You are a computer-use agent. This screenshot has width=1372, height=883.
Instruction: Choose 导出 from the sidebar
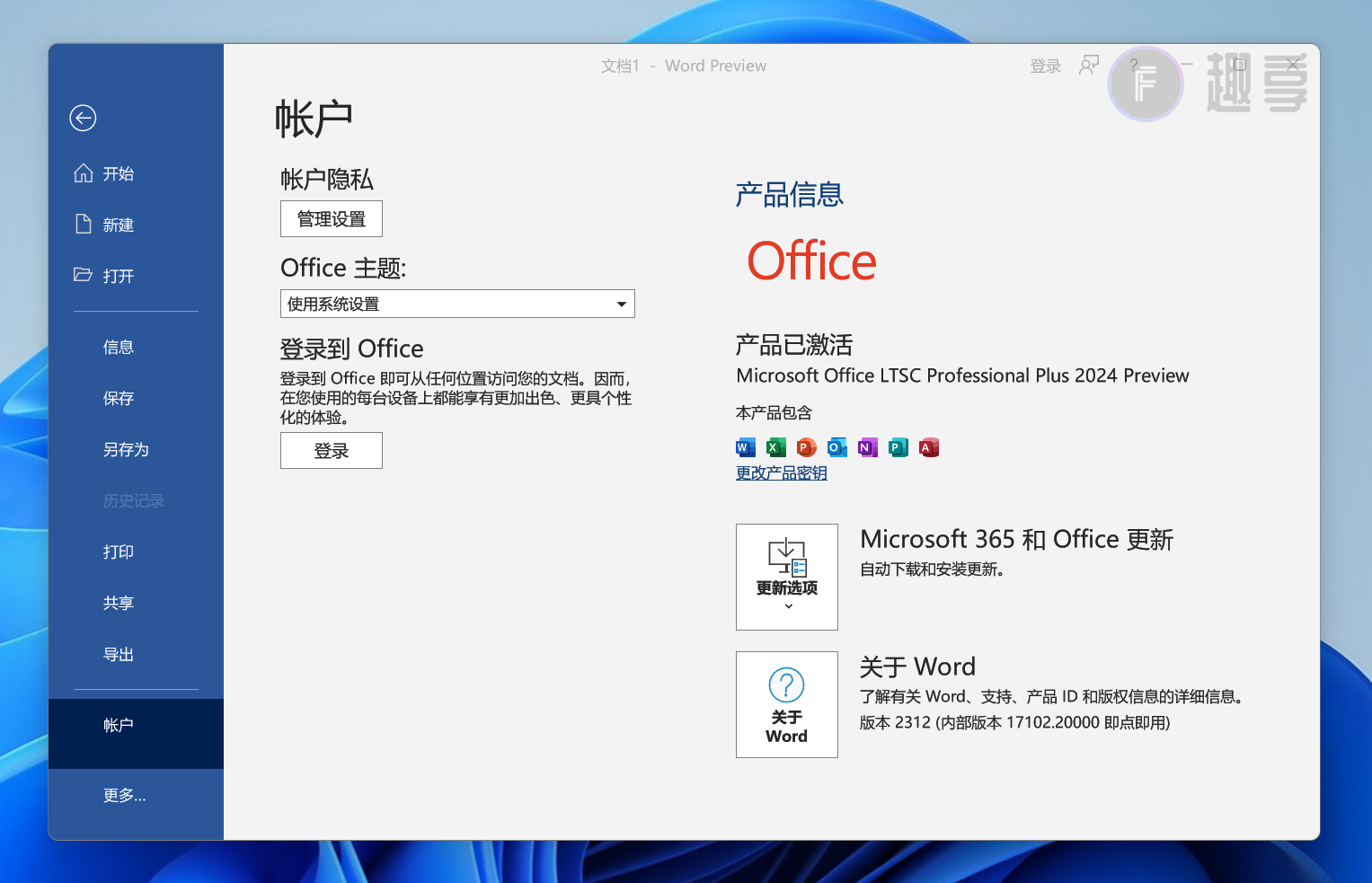136,654
